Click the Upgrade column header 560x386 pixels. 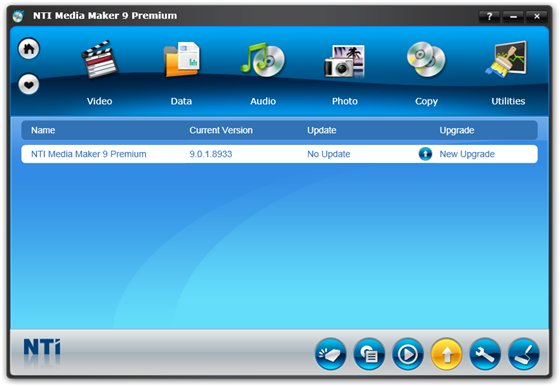pos(457,130)
